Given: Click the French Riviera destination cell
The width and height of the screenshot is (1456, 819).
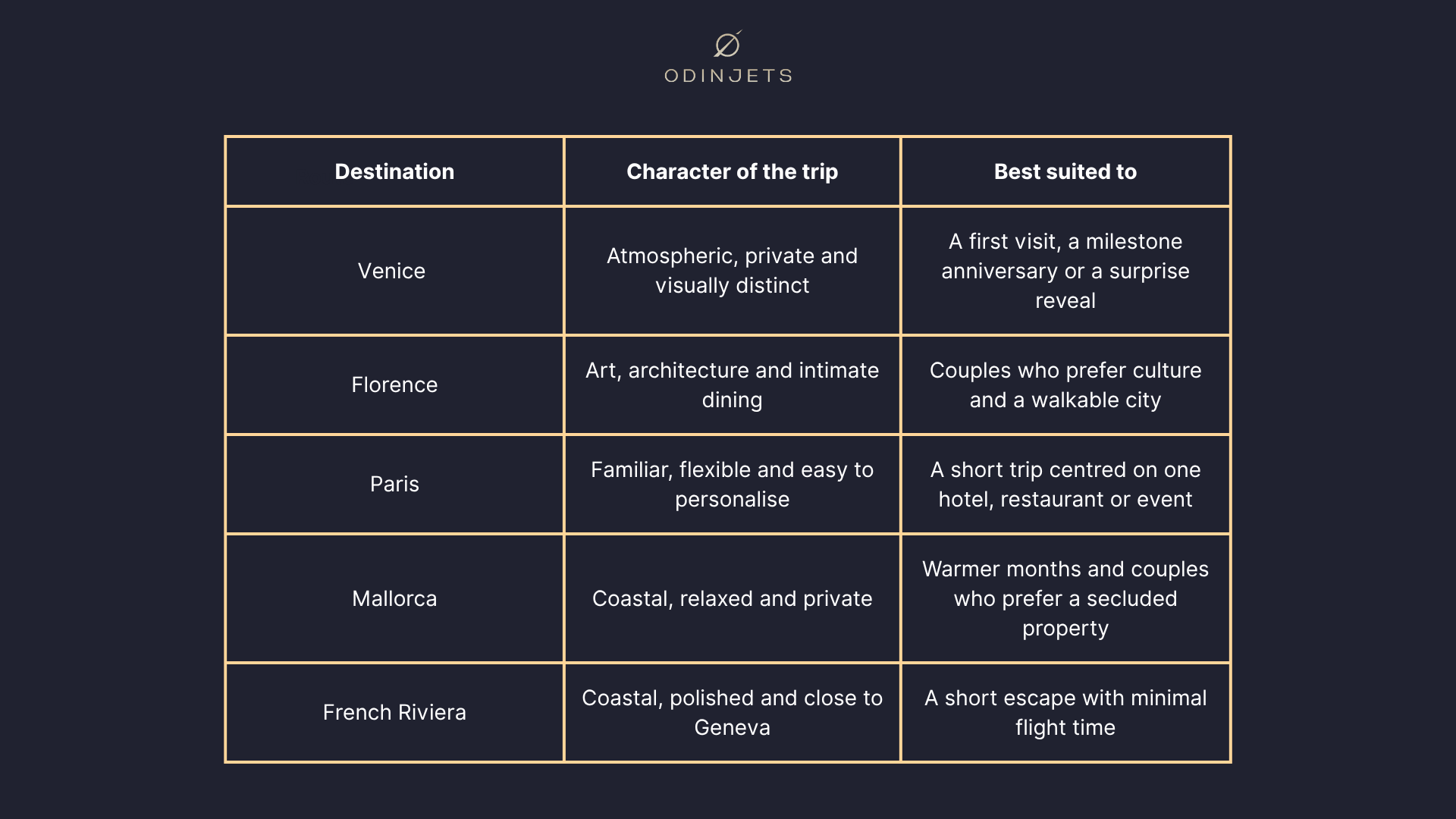Looking at the screenshot, I should click(x=394, y=712).
